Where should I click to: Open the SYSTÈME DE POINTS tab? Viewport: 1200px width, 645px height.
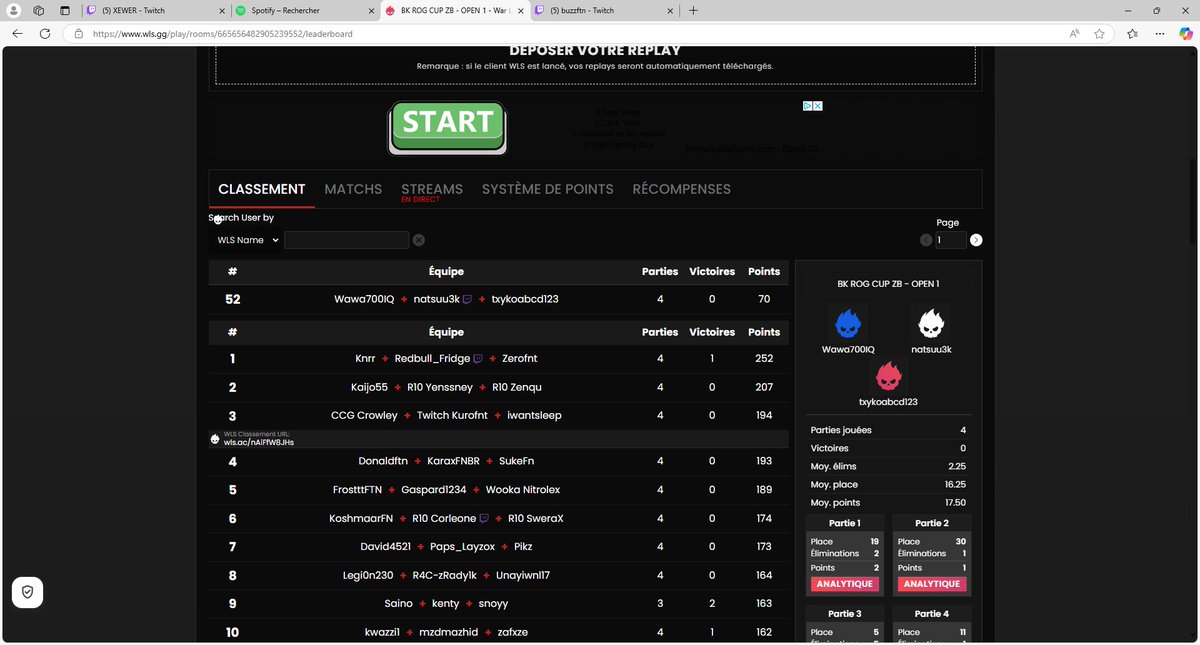point(548,189)
